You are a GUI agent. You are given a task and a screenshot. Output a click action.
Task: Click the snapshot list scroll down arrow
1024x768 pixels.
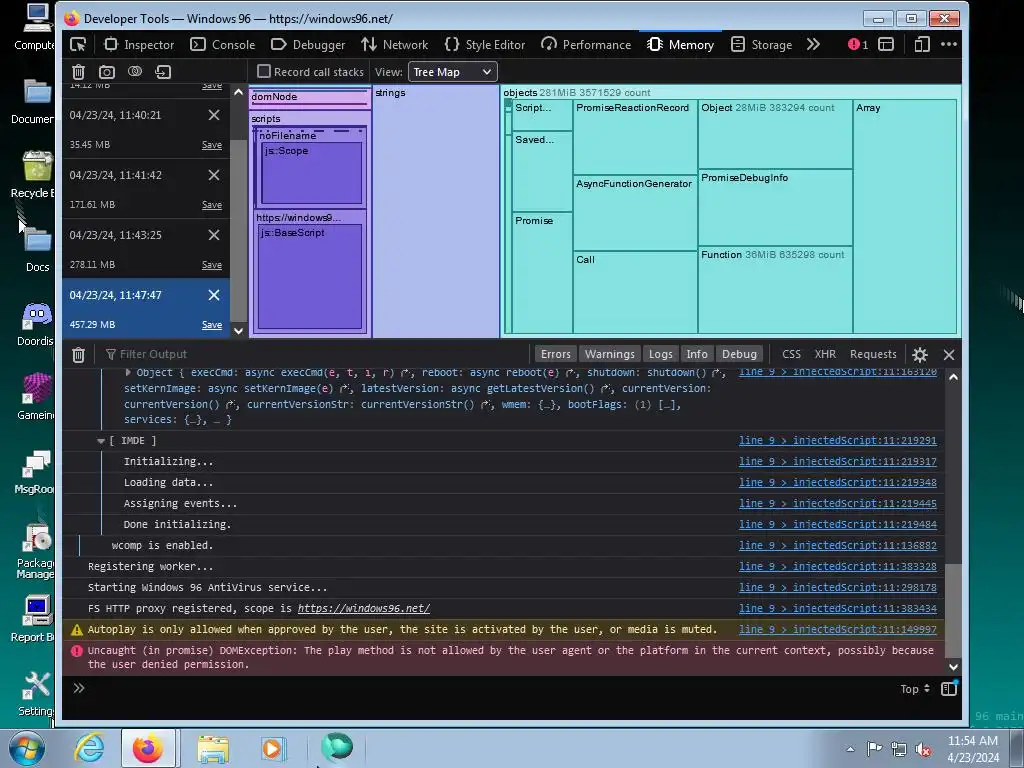[x=238, y=330]
